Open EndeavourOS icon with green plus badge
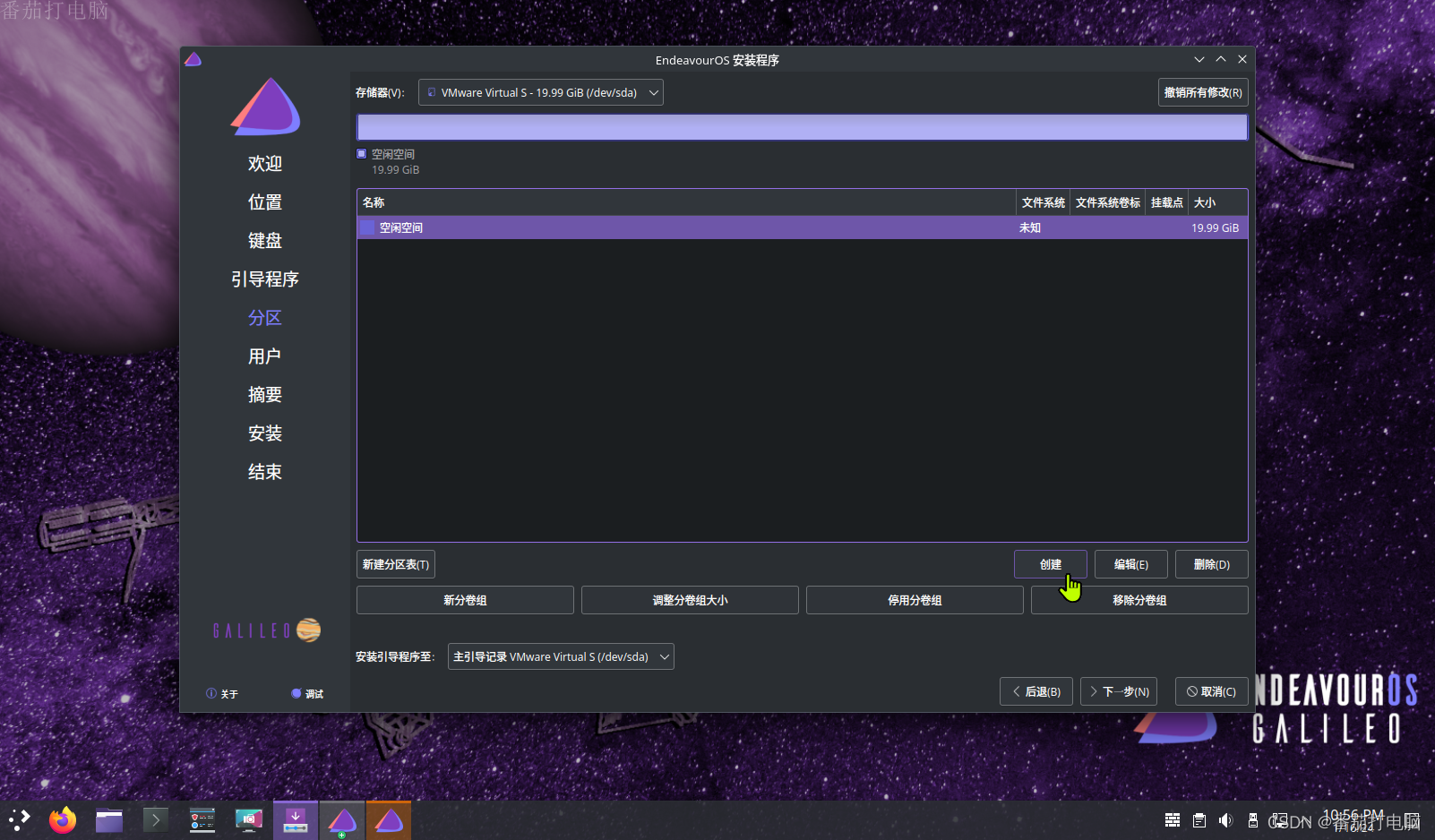Screen dimensions: 1435x840 point(342,819)
